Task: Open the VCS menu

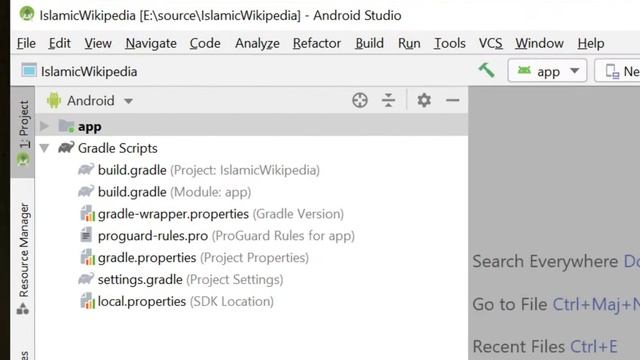Action: click(x=491, y=43)
